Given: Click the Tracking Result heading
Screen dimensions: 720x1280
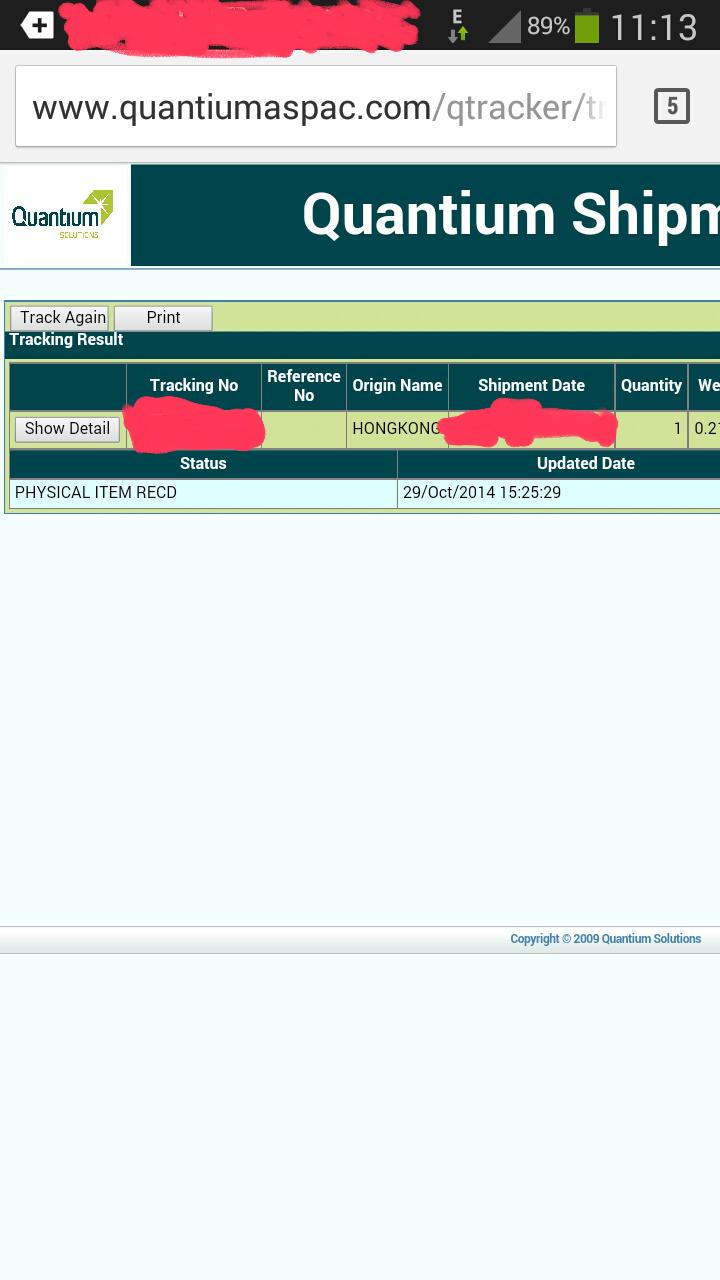Looking at the screenshot, I should click(66, 340).
